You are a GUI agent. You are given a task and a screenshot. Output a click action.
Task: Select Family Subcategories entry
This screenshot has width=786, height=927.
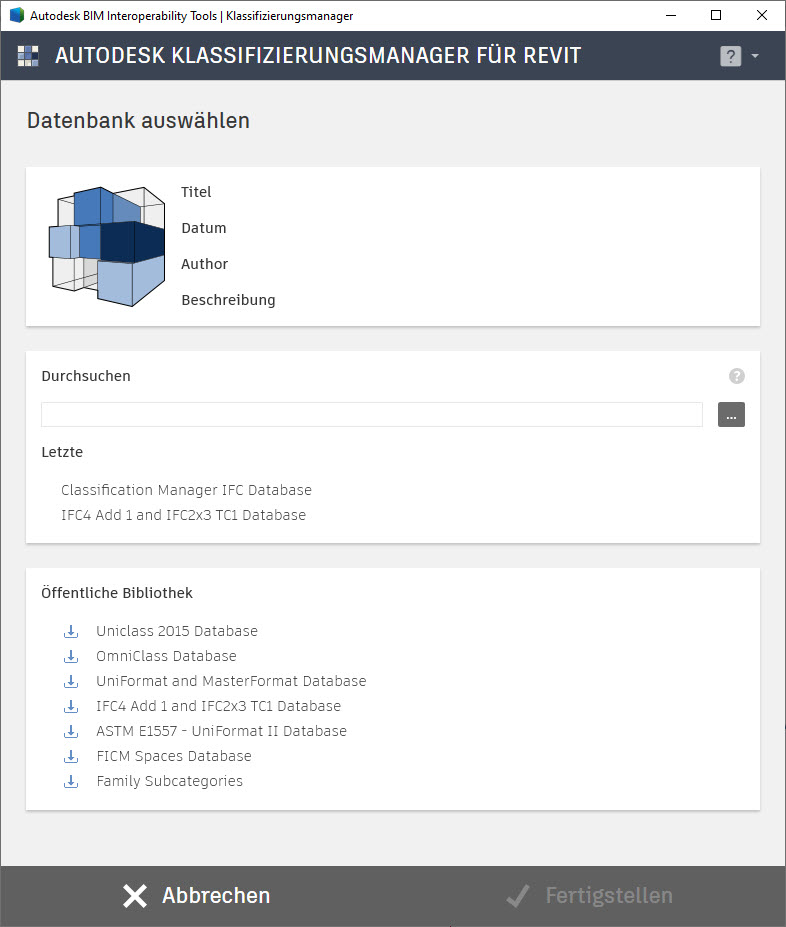pos(170,781)
